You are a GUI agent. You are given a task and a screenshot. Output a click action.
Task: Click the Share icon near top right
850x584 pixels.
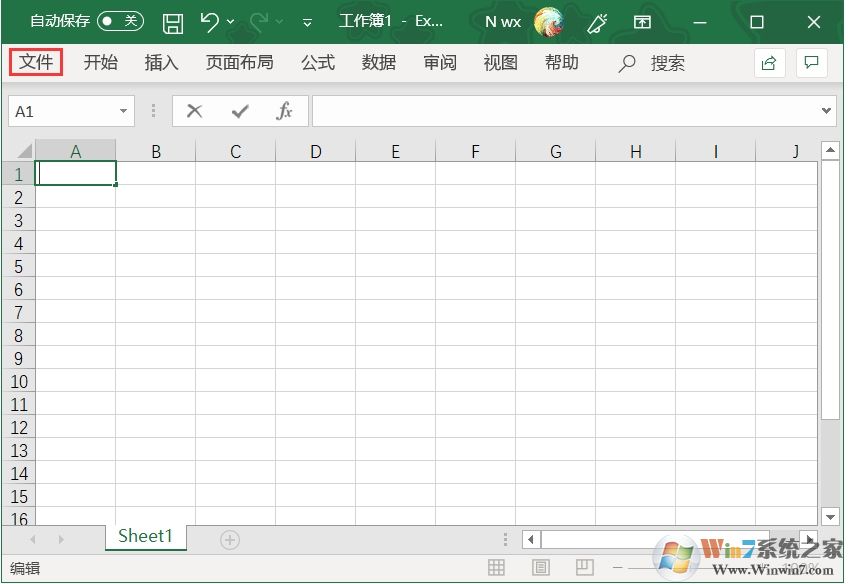point(768,62)
